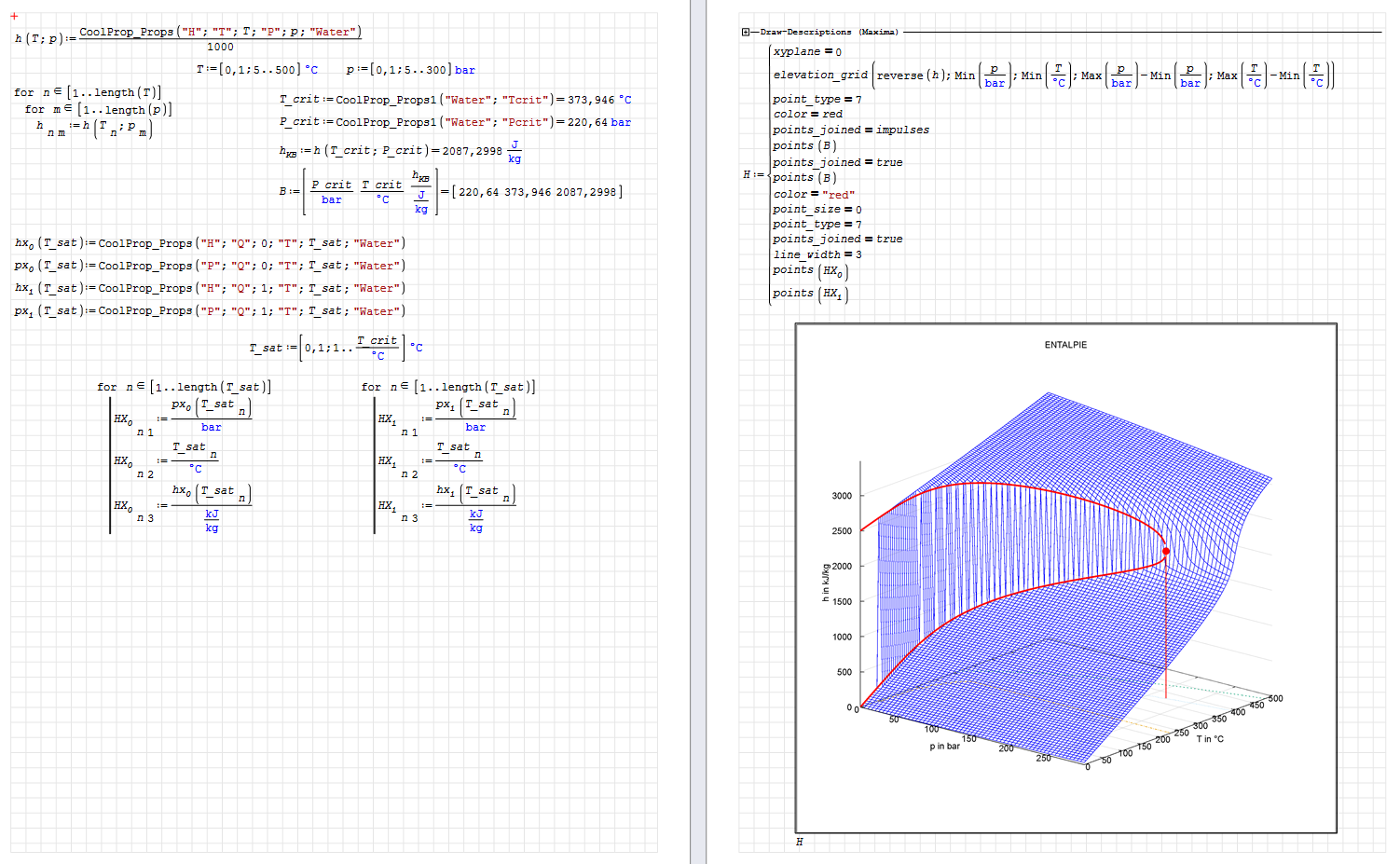Click the red plus insertion cursor
The height and width of the screenshot is (864, 1400).
[x=14, y=16]
